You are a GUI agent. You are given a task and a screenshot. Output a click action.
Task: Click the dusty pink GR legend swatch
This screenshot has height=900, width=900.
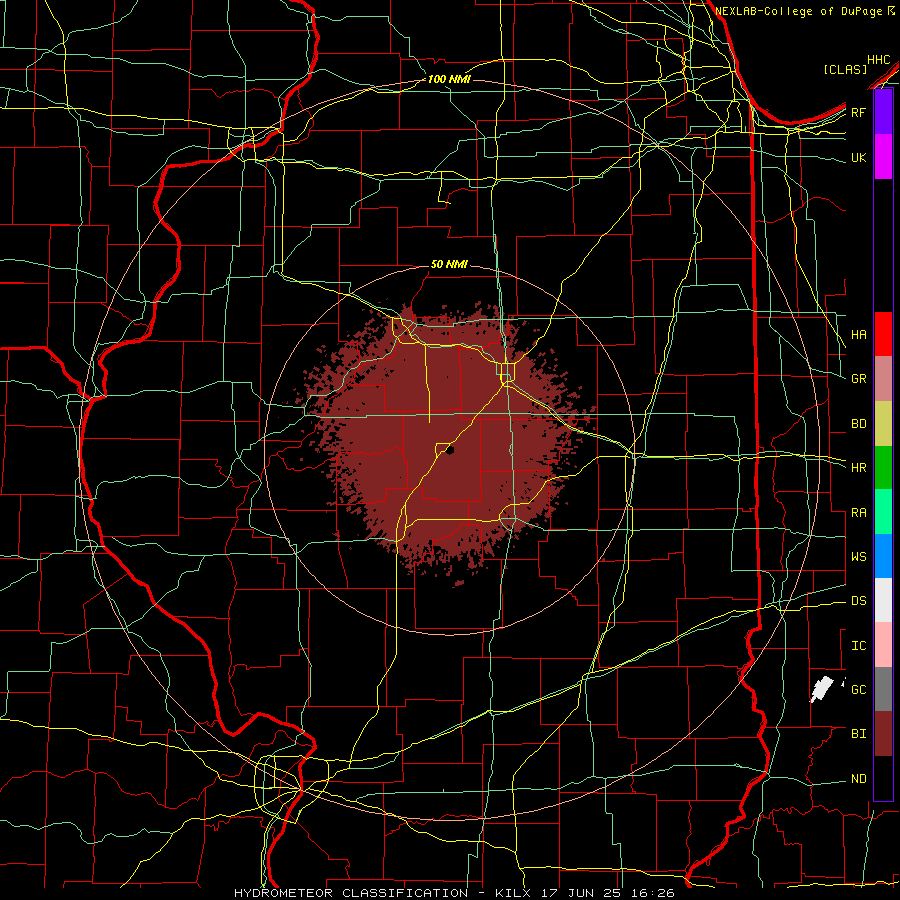click(883, 378)
